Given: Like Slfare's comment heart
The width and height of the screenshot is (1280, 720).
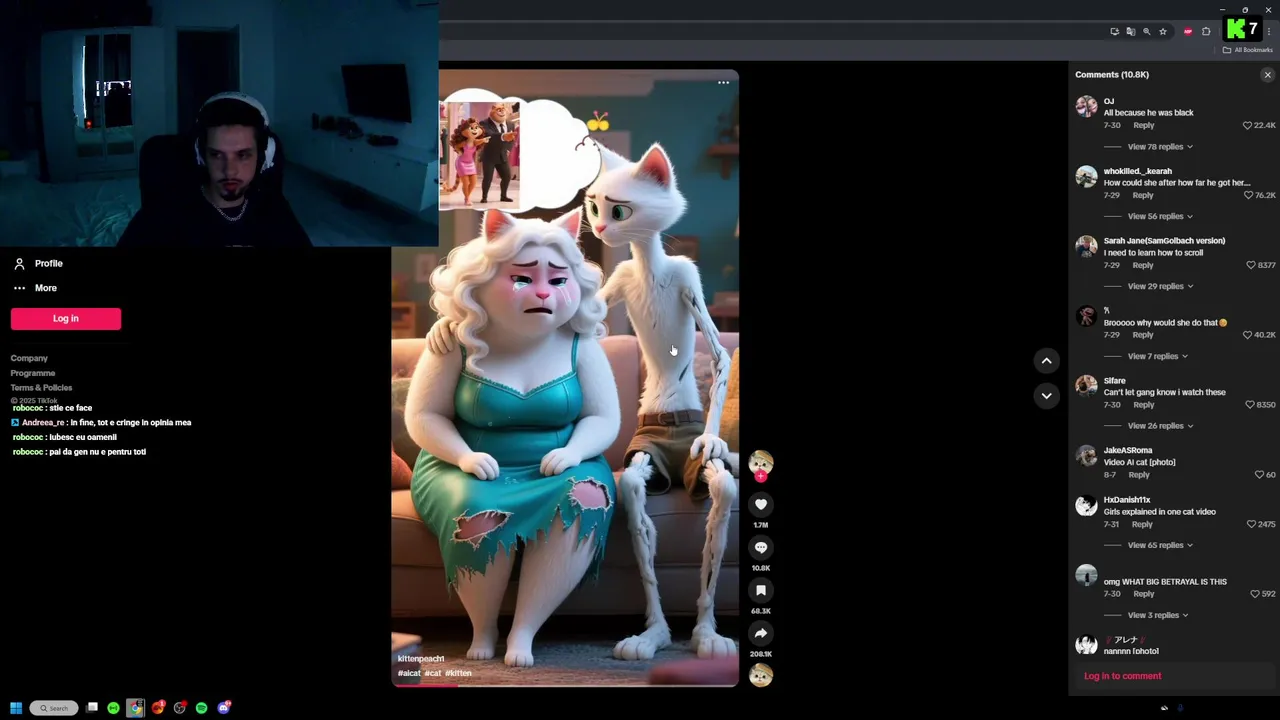Looking at the screenshot, I should tap(1250, 405).
